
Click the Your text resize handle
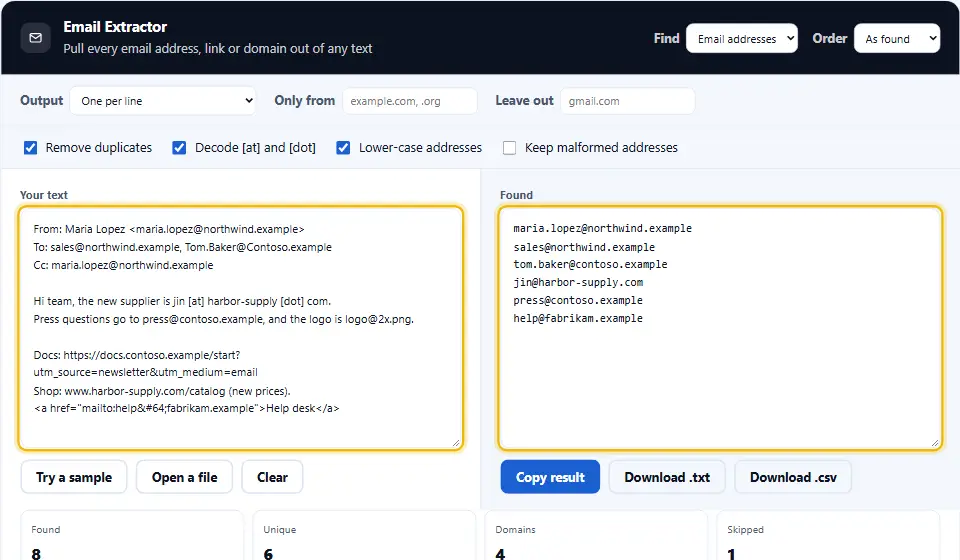click(456, 443)
